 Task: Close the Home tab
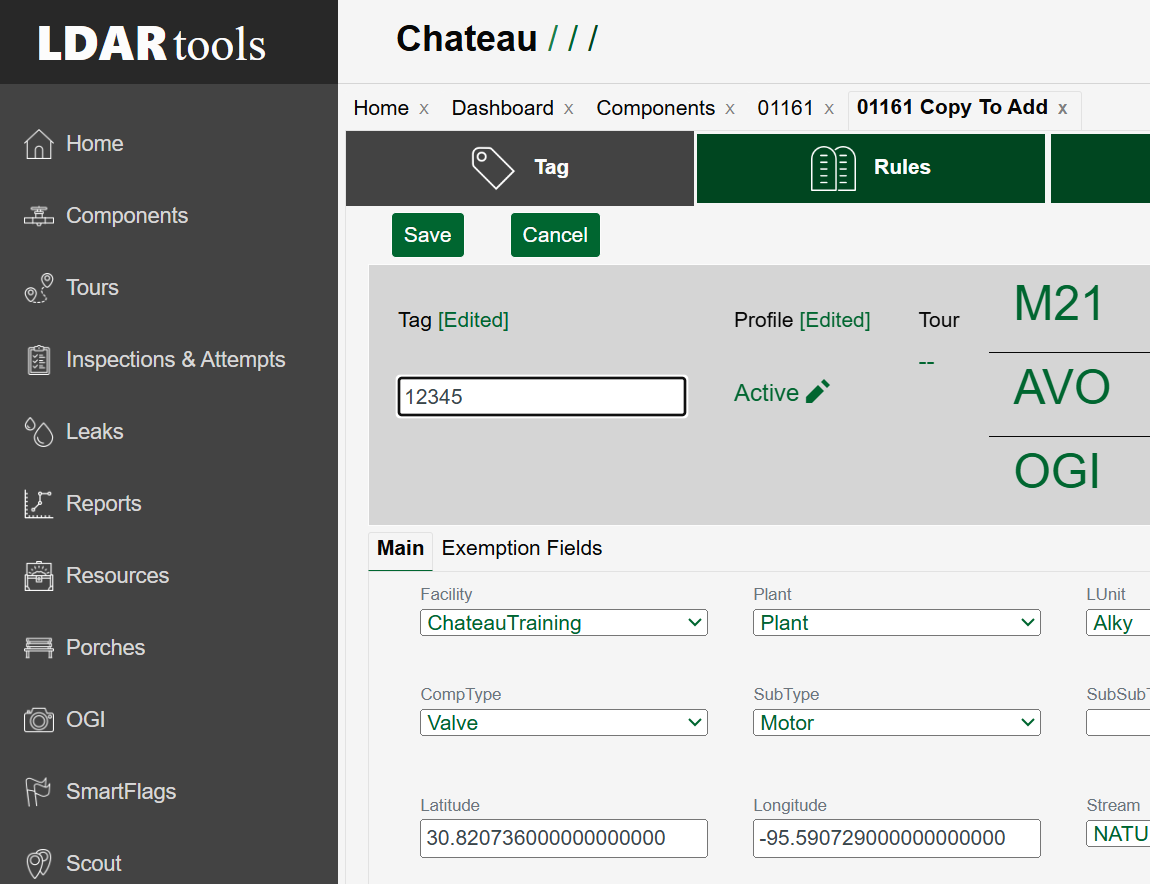click(x=424, y=109)
